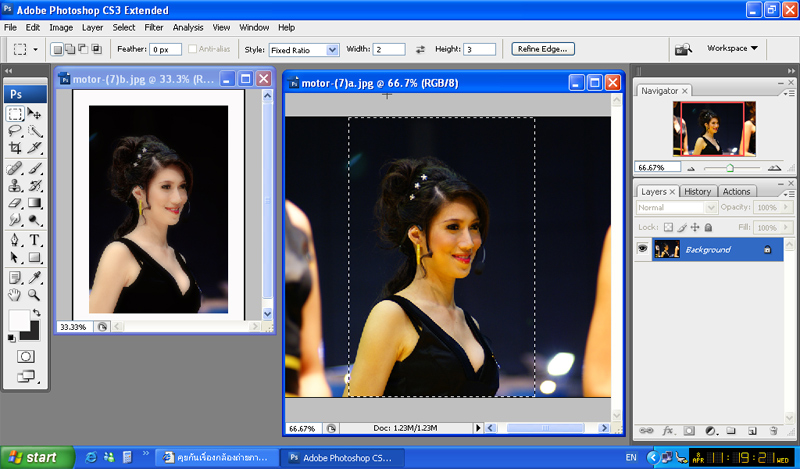Hide the Background layer via eye icon

643,249
